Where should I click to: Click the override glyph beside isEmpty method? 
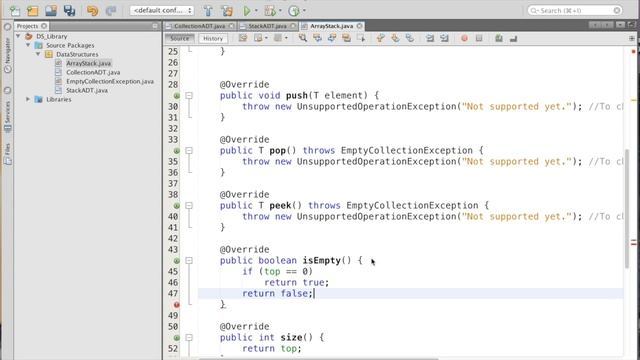coord(176,260)
